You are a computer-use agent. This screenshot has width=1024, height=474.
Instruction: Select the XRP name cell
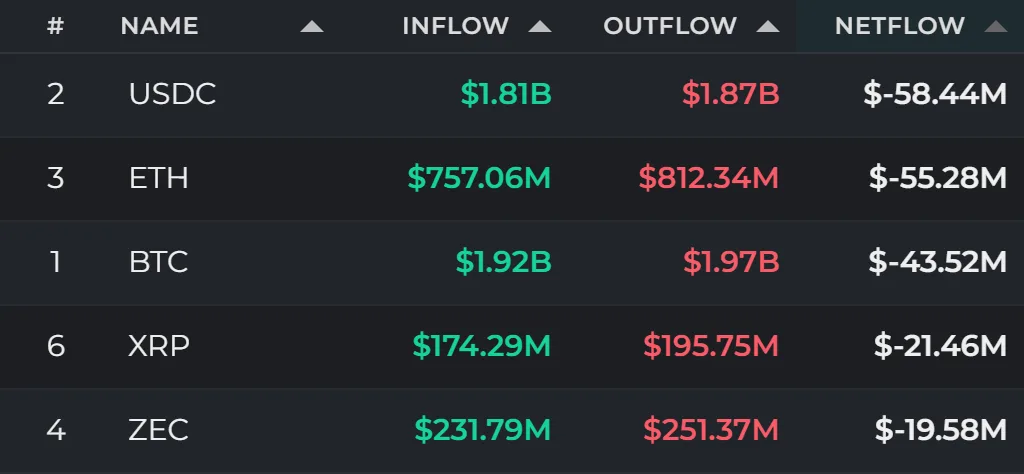[x=159, y=346]
